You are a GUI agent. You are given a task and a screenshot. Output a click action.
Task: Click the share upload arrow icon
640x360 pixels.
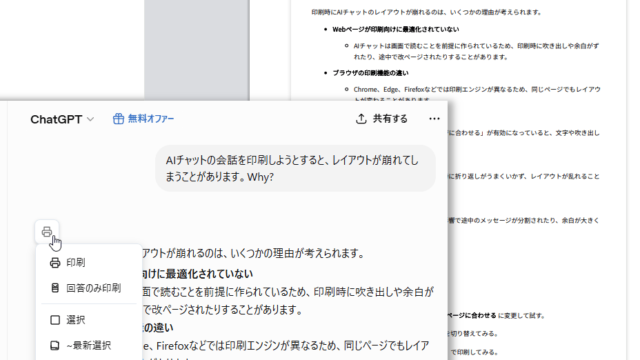click(x=361, y=119)
